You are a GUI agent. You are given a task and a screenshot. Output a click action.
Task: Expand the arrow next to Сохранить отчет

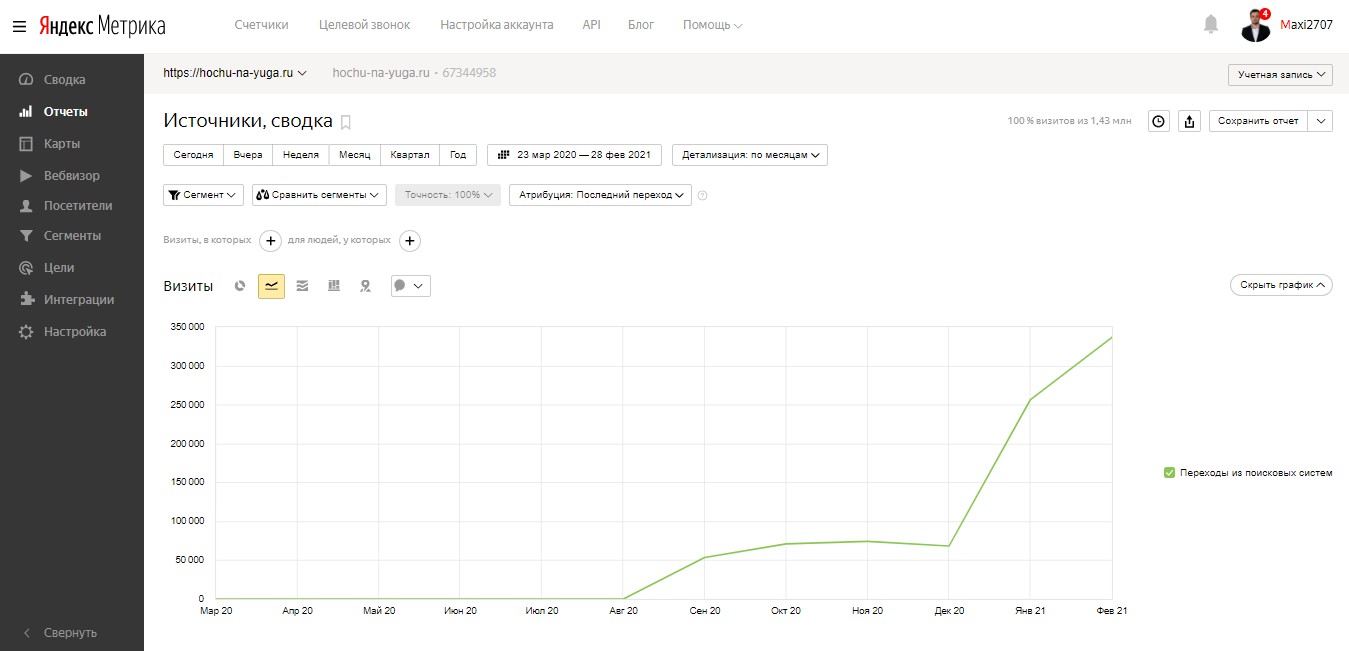click(x=1321, y=121)
